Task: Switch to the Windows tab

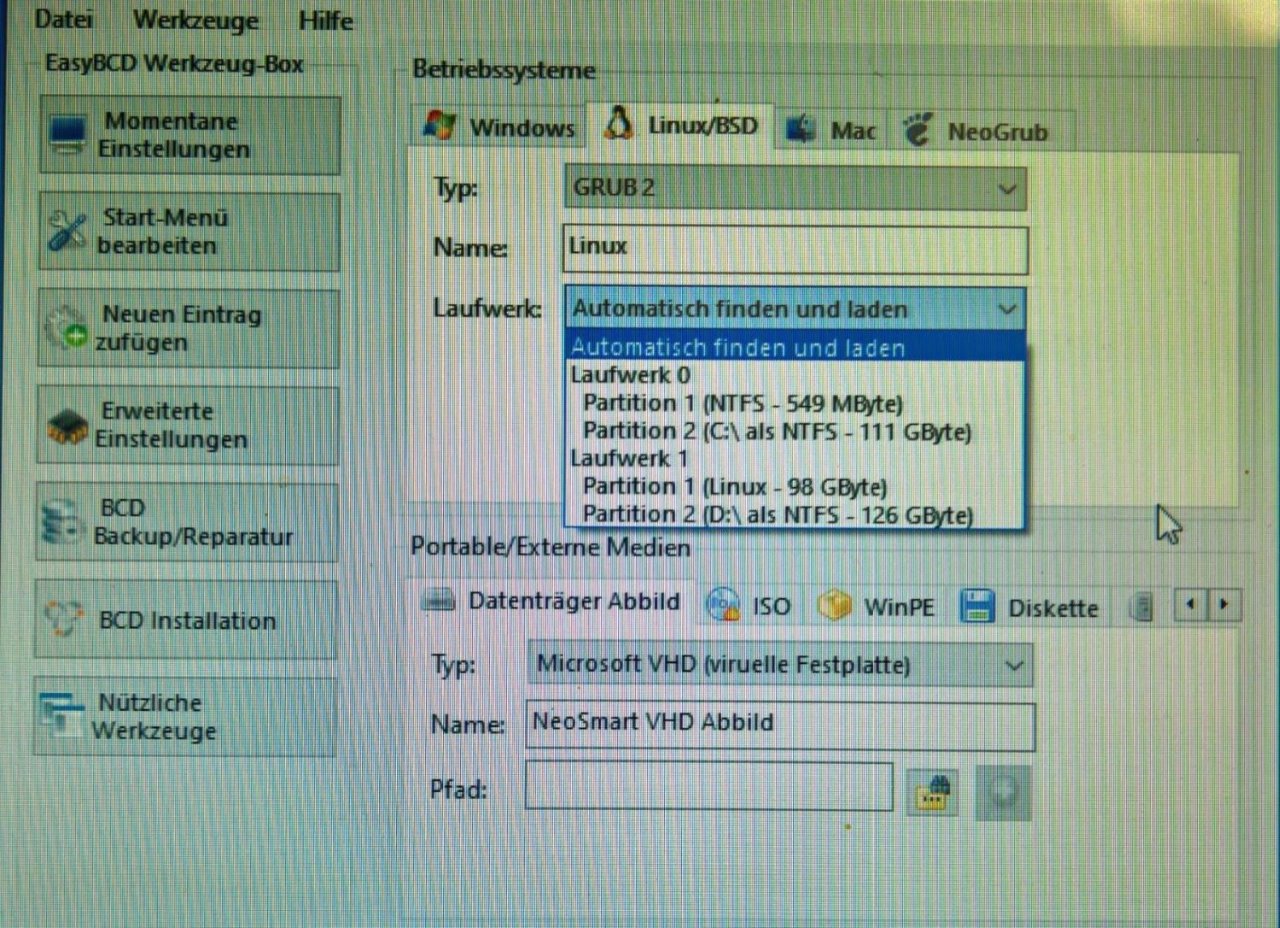Action: [499, 128]
